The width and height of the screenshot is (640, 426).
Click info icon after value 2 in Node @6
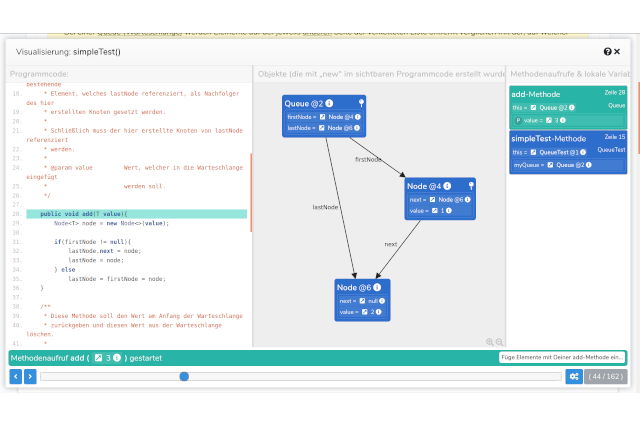pos(378,312)
